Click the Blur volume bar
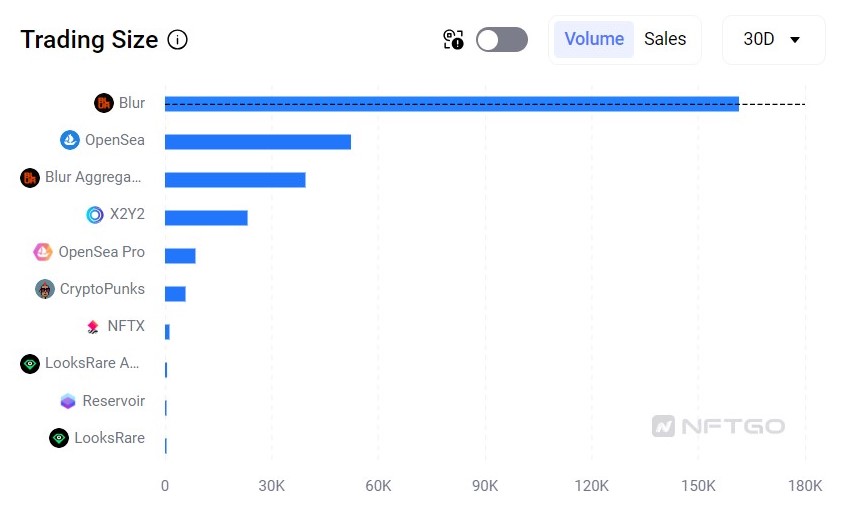This screenshot has height=512, width=850. 451,104
